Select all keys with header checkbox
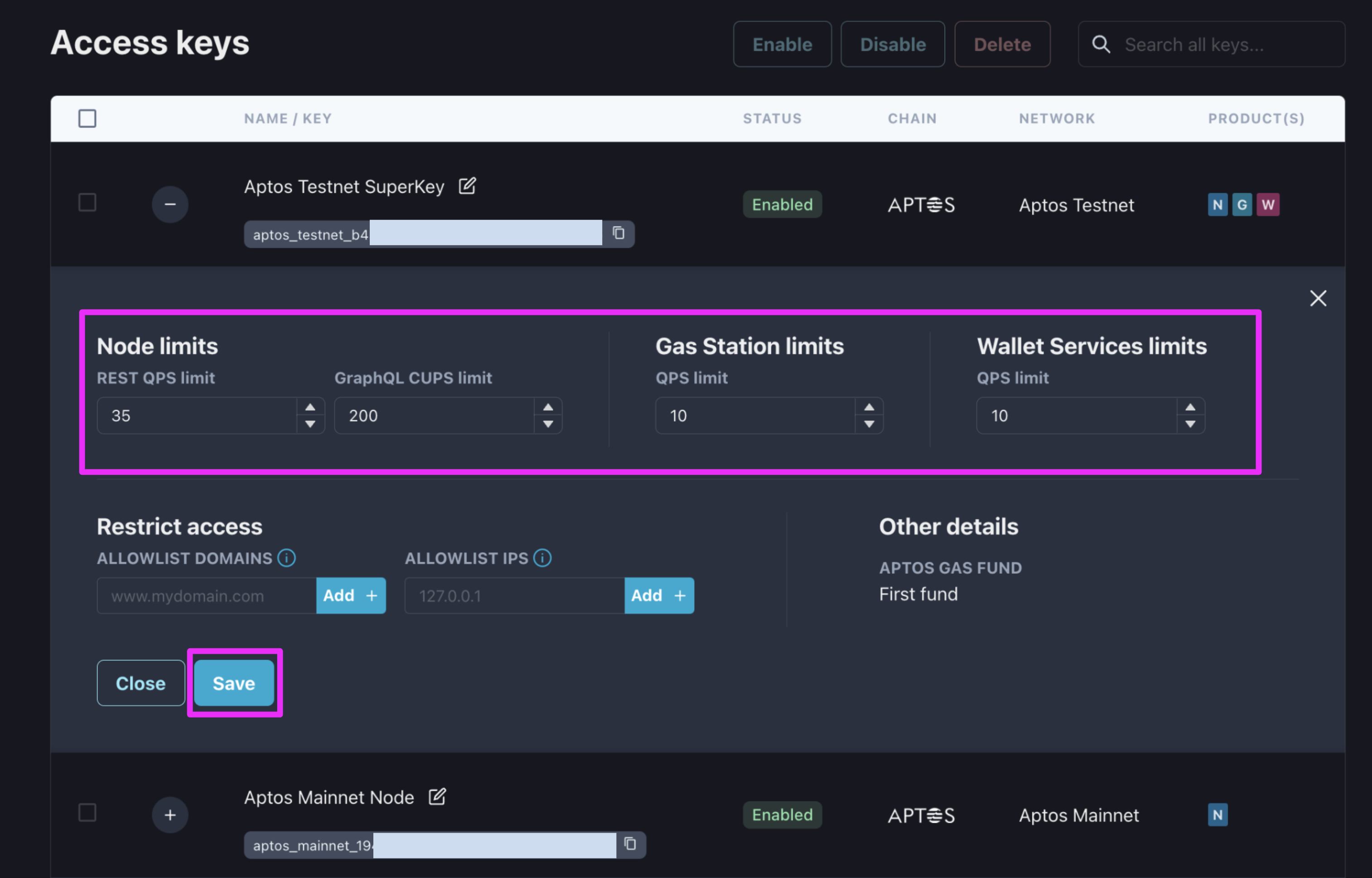Screen dimensions: 1372x878 pos(87,119)
